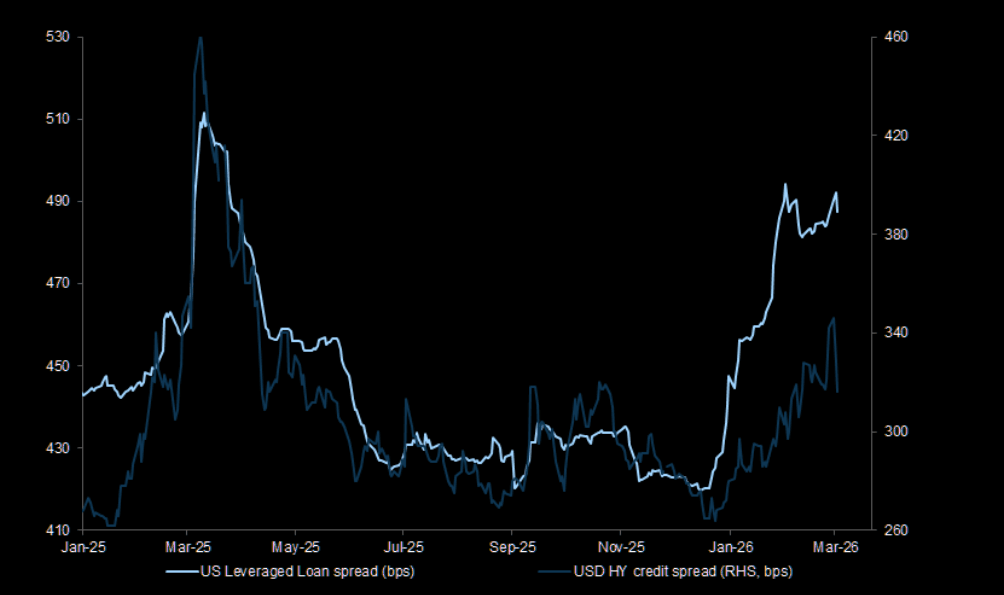Viewport: 1004px width, 595px height.
Task: Click the 530 left axis value
Action: (x=56, y=37)
